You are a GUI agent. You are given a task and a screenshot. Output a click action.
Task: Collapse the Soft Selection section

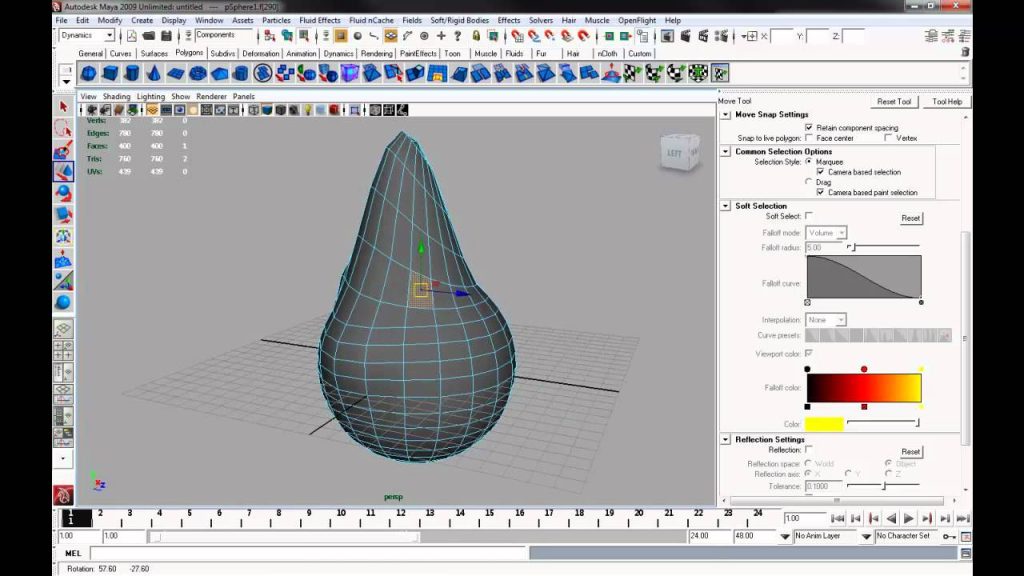pyautogui.click(x=725, y=206)
